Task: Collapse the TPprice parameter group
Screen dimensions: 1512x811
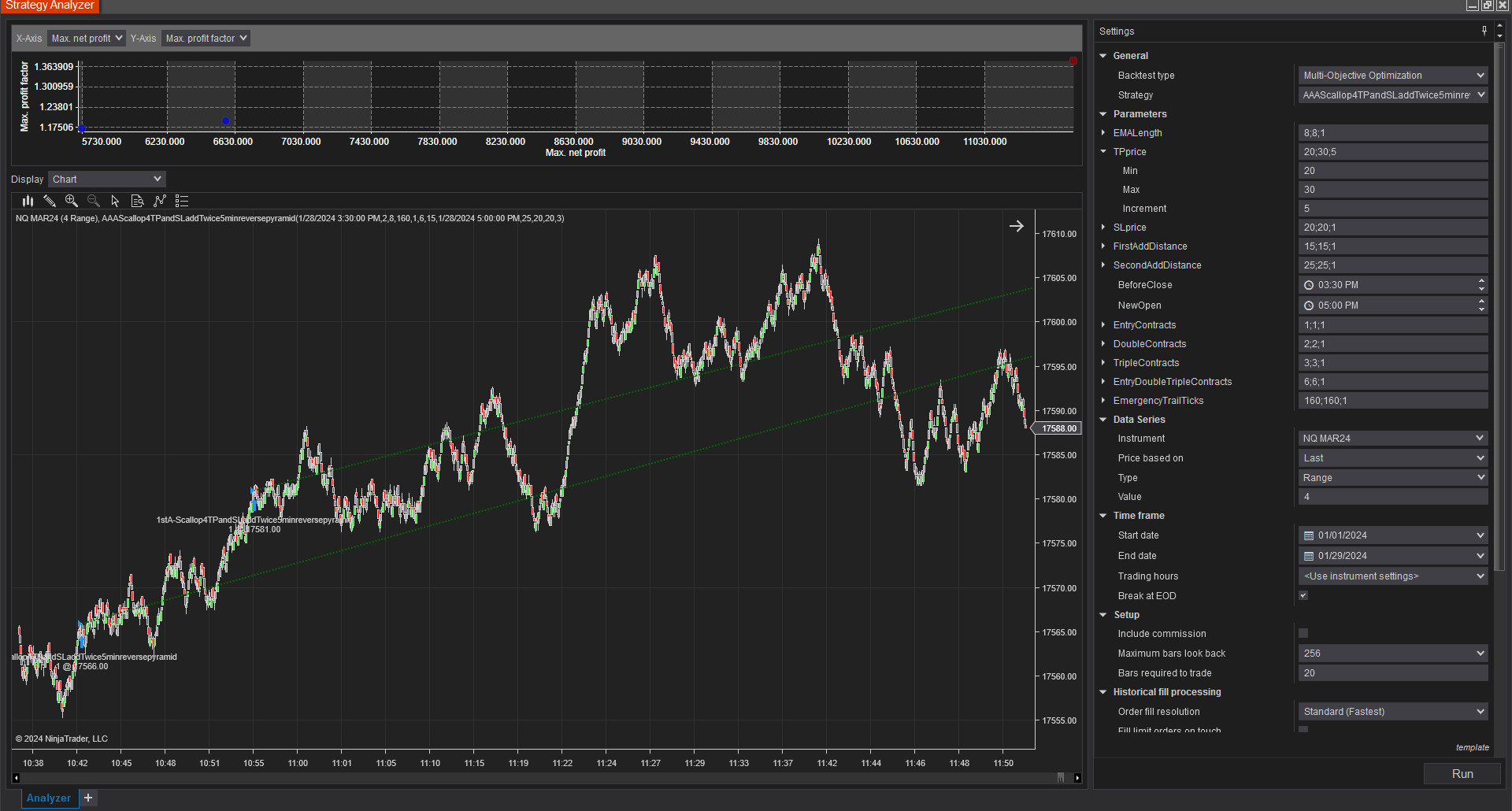Action: (x=1103, y=152)
